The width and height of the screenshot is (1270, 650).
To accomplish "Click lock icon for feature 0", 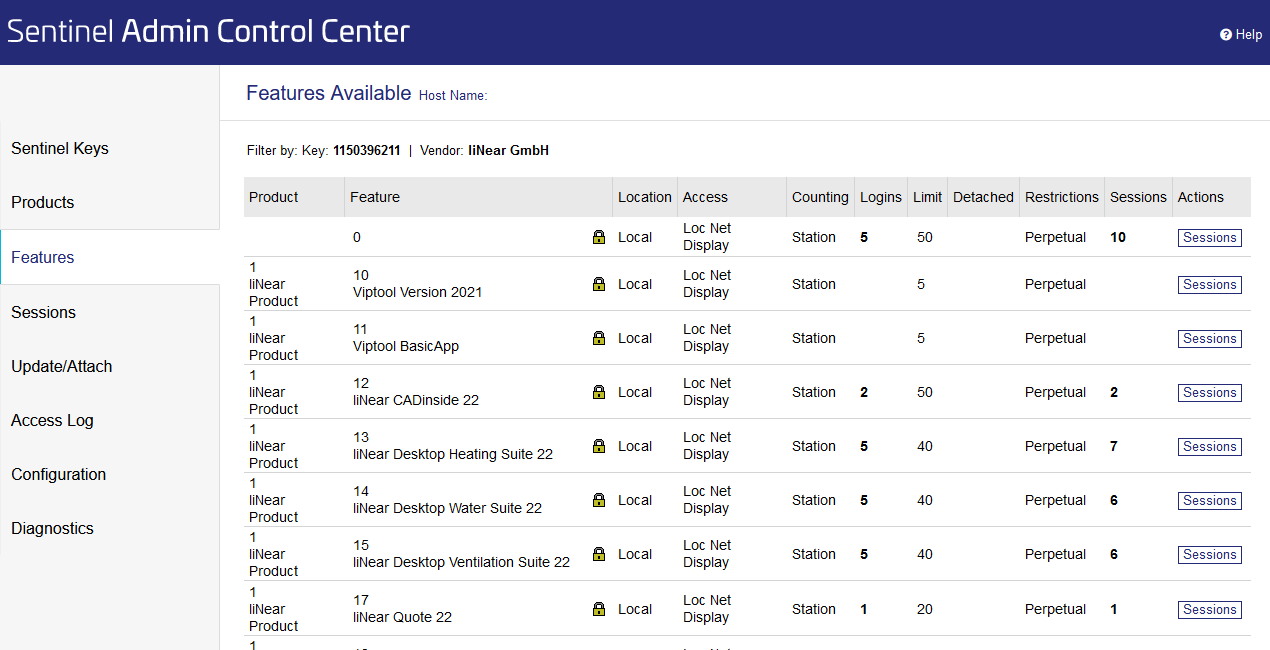I will pos(599,237).
